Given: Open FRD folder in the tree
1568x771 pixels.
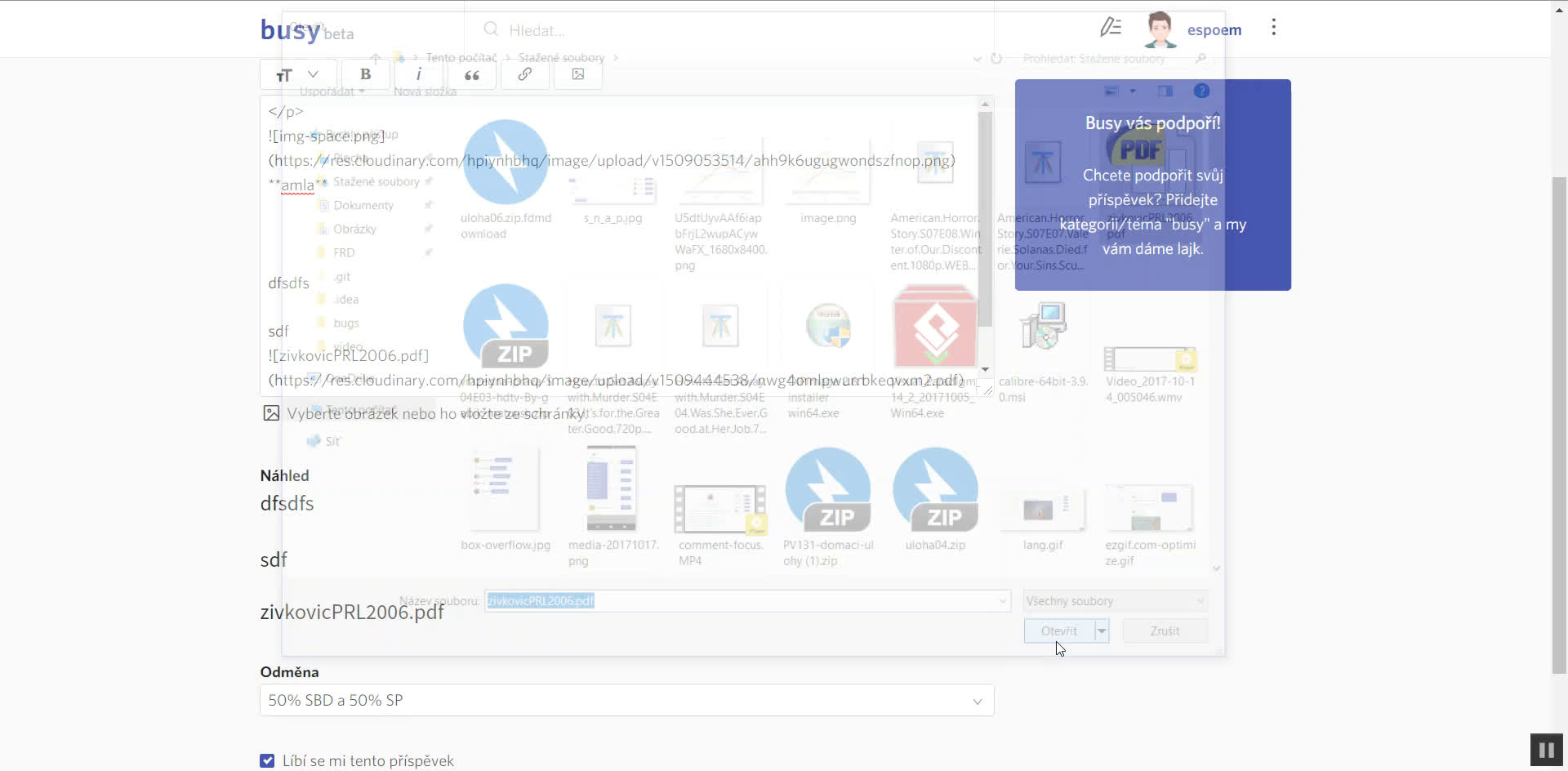Looking at the screenshot, I should pos(344,252).
